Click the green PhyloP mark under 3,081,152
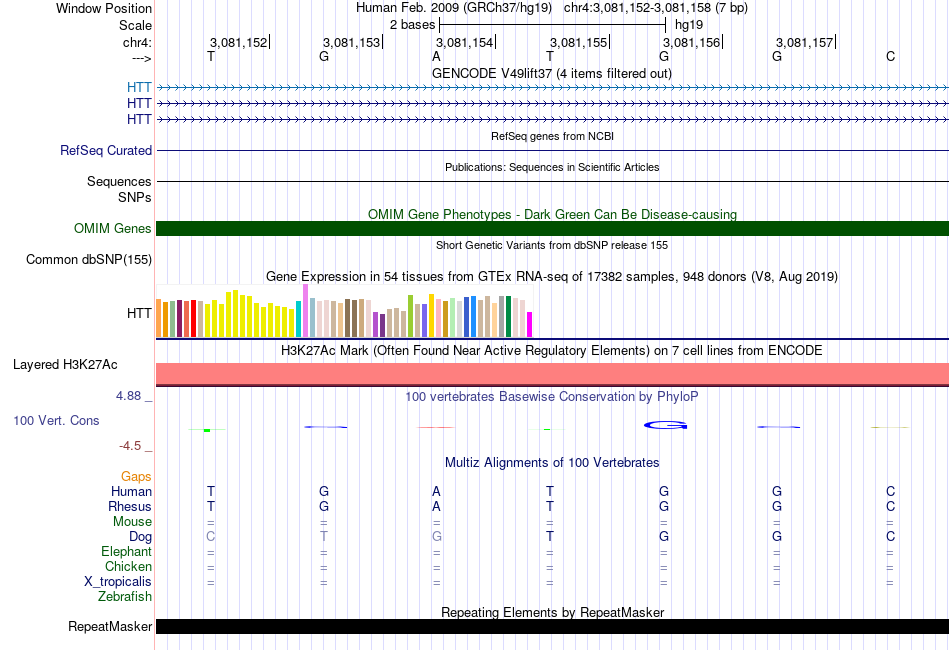Viewport: 950px width, 650px height. (207, 430)
